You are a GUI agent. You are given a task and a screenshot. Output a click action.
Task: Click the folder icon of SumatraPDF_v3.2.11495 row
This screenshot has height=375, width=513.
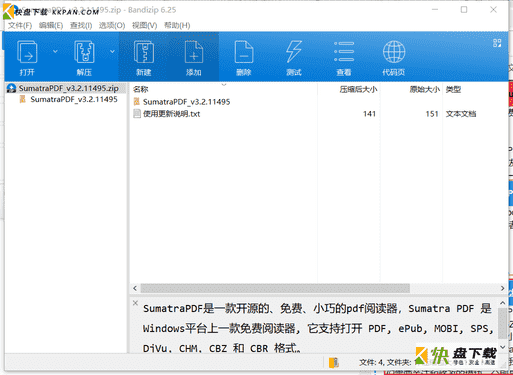click(x=137, y=102)
